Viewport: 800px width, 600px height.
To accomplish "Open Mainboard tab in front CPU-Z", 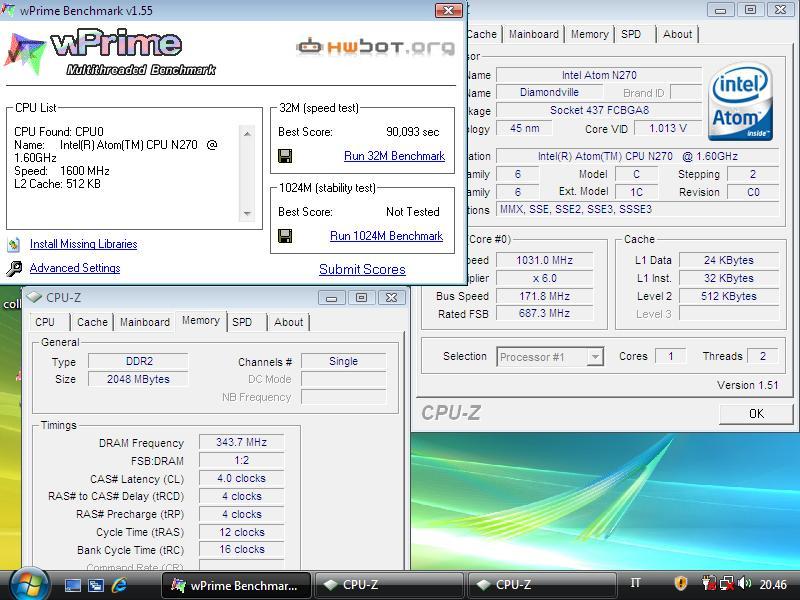I will click(145, 322).
